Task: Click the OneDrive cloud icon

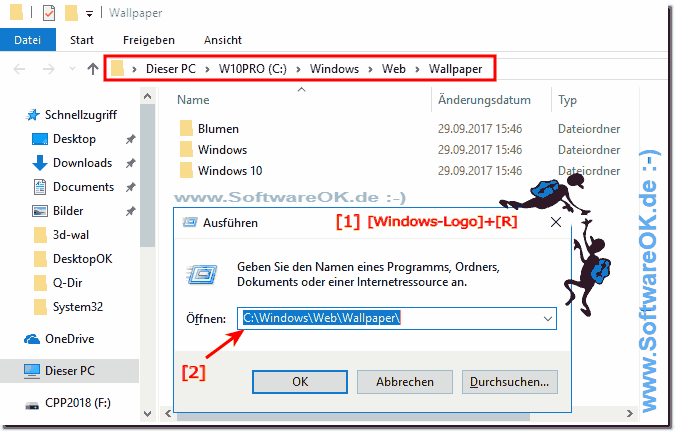Action: point(32,339)
